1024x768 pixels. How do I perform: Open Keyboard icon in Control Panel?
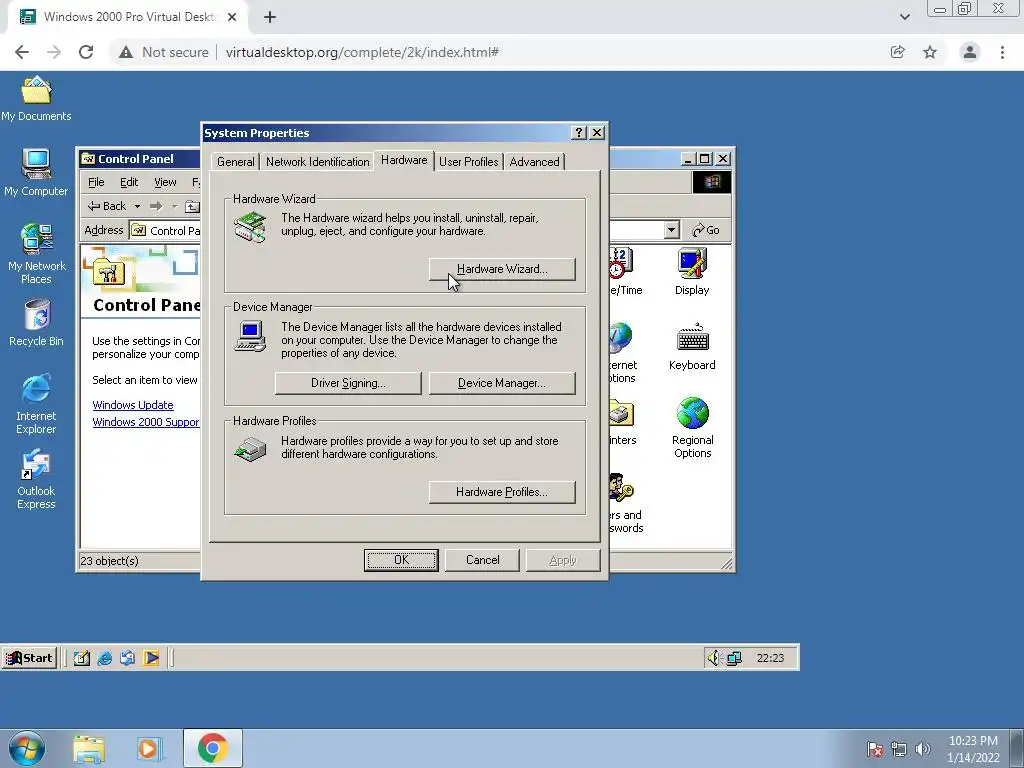[x=692, y=347]
